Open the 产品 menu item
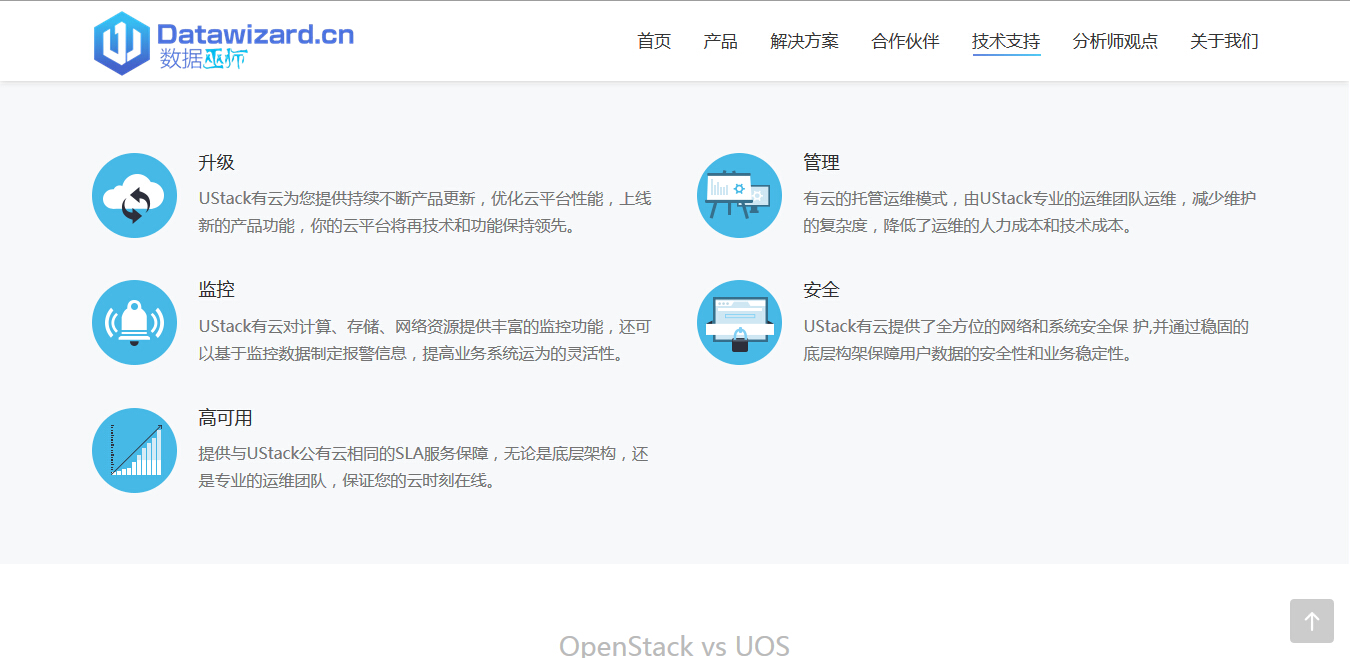The height and width of the screenshot is (658, 1350). (720, 41)
